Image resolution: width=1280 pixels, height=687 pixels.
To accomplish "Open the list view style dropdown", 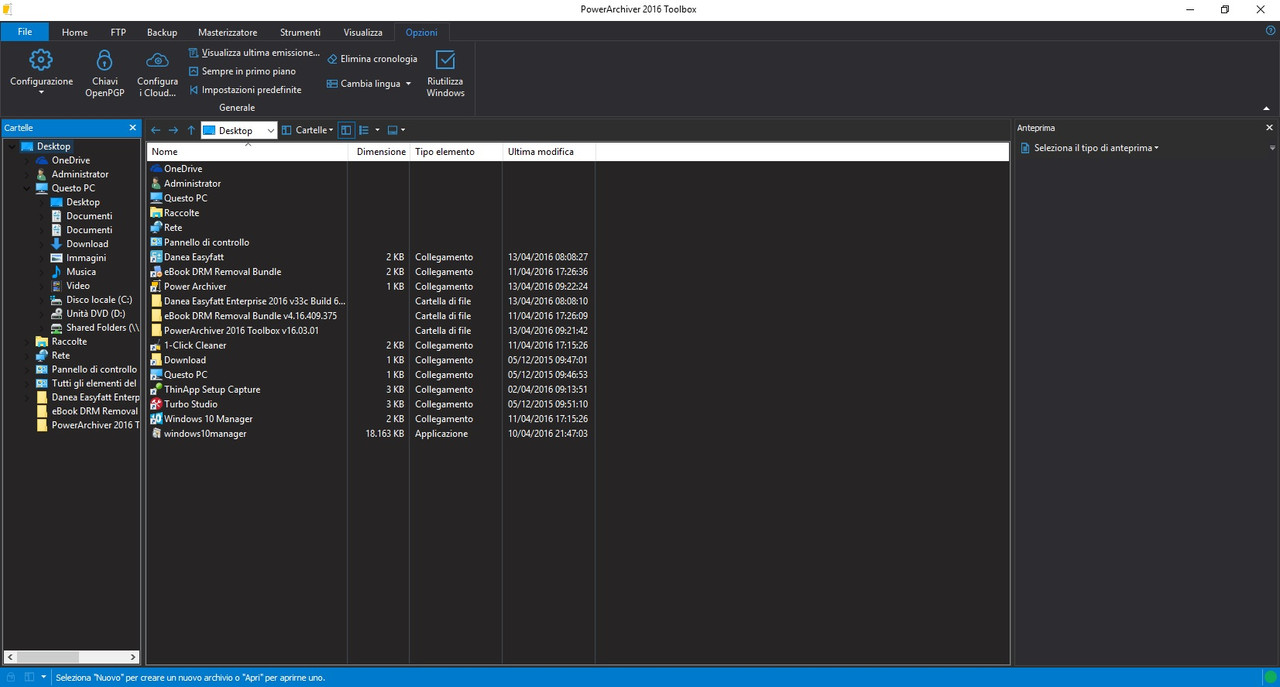I will point(369,130).
